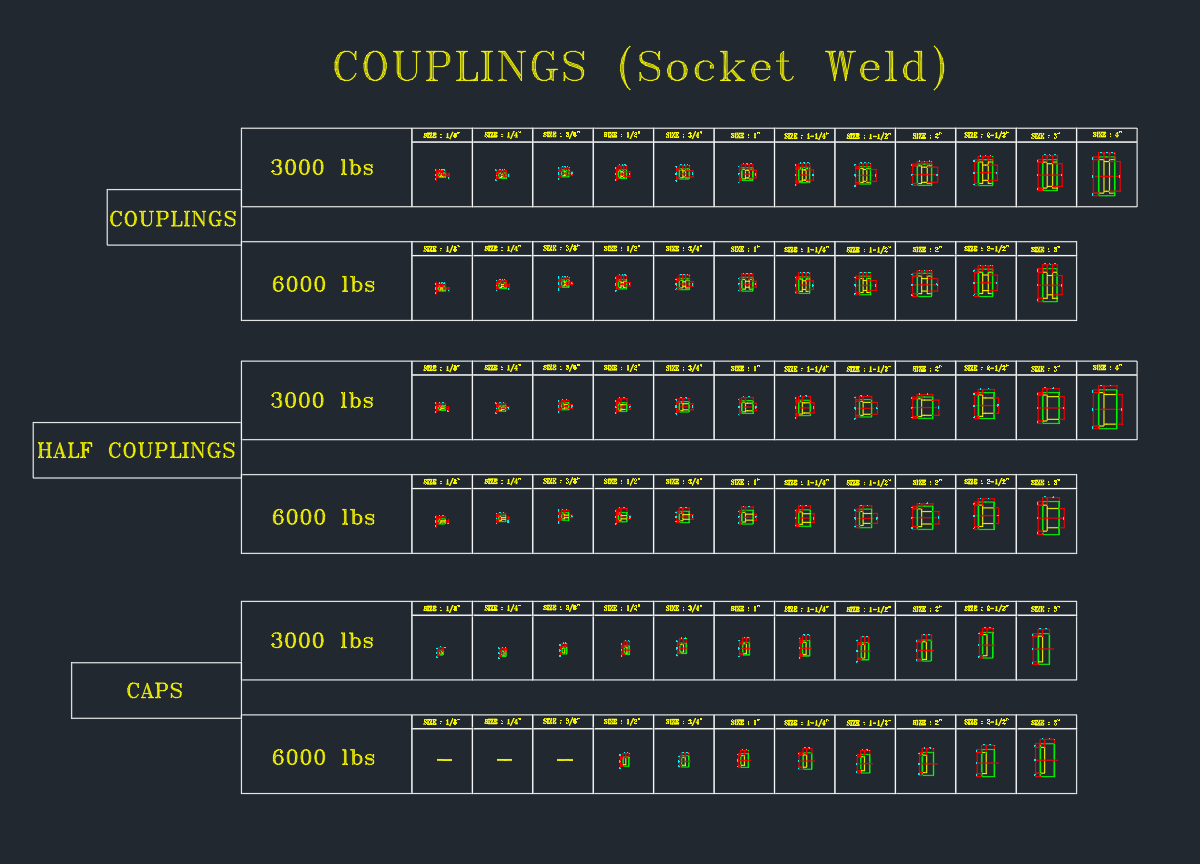Select the CAPS category label box

[155, 691]
